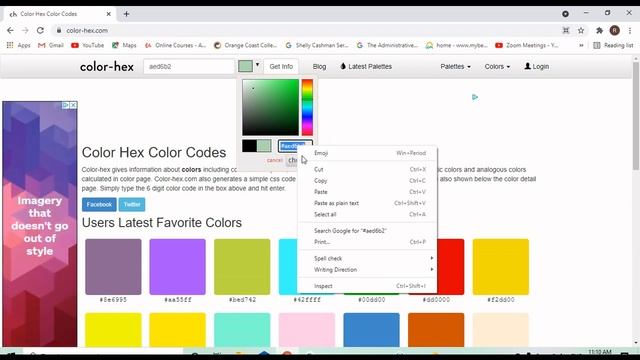The image size is (640, 360).
Task: Open the Gmail bookmark
Action: [51, 45]
